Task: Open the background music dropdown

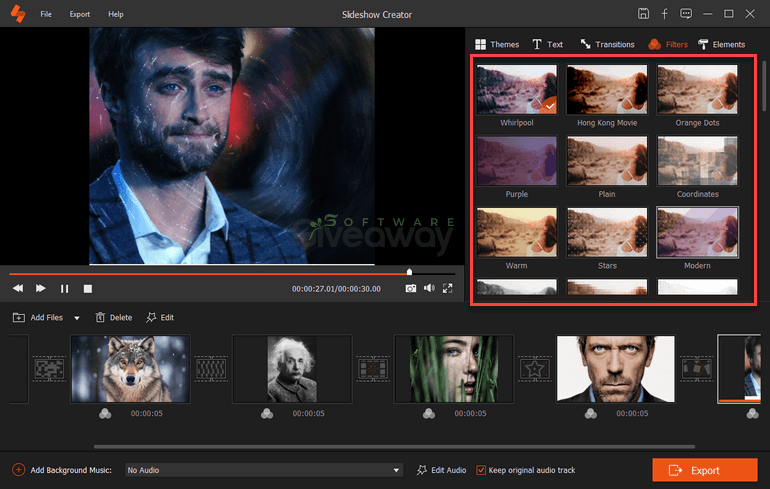Action: pos(396,470)
